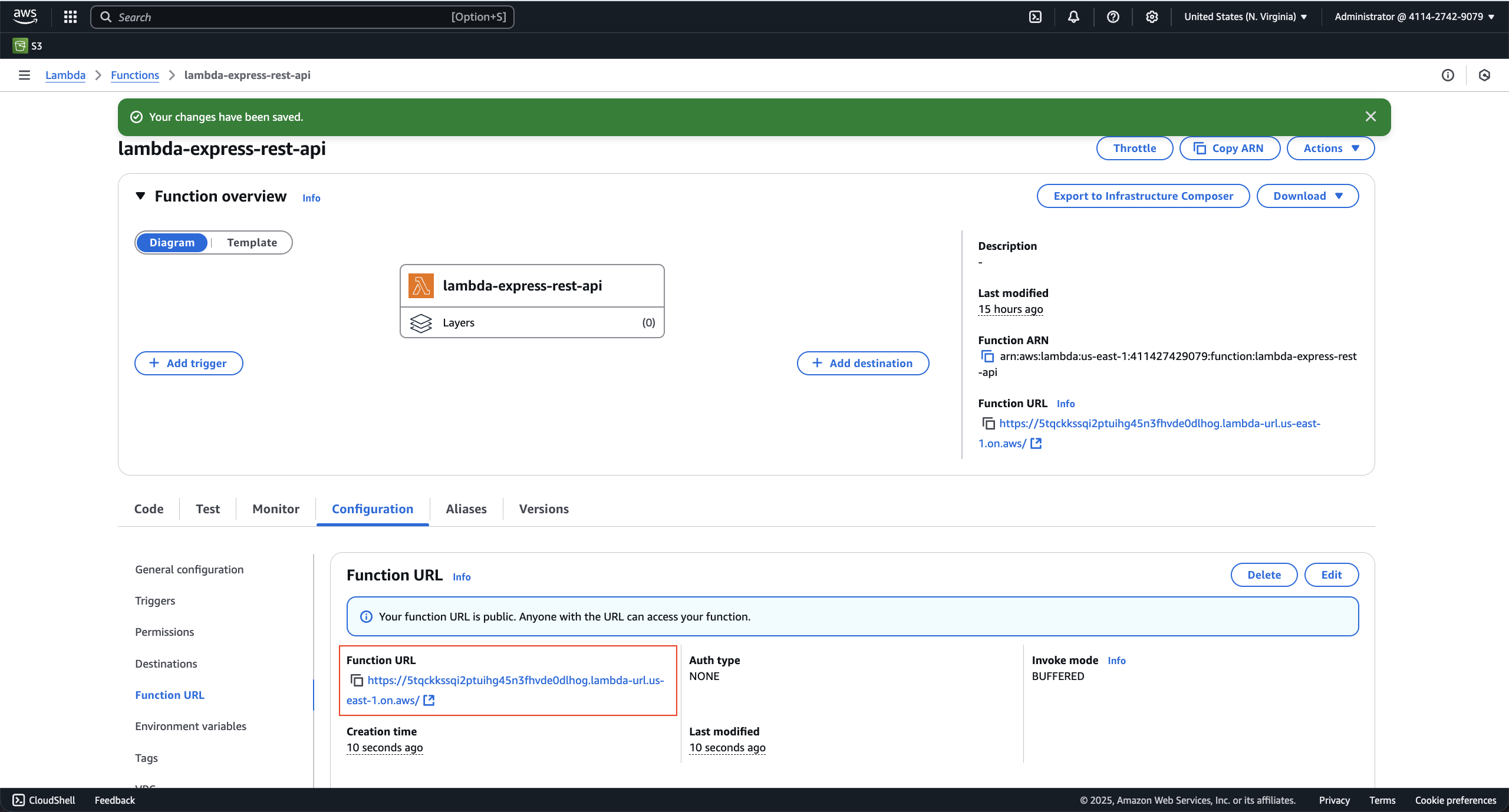
Task: Dismiss the changes saved banner
Action: click(x=1370, y=117)
